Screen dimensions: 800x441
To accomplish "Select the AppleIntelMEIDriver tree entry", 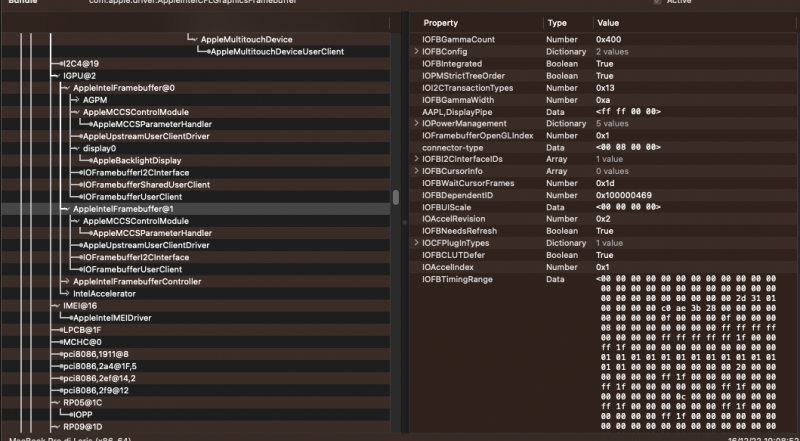I will [112, 317].
